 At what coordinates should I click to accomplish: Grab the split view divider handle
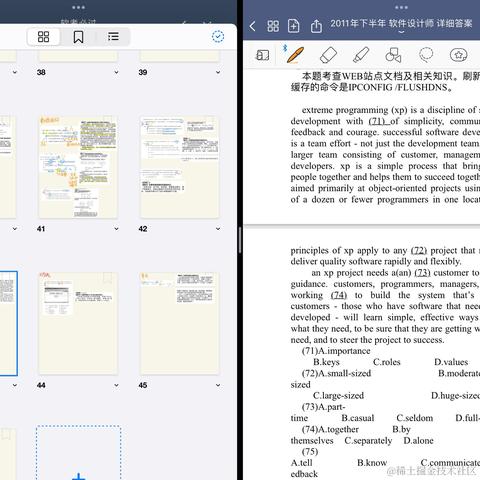click(240, 240)
